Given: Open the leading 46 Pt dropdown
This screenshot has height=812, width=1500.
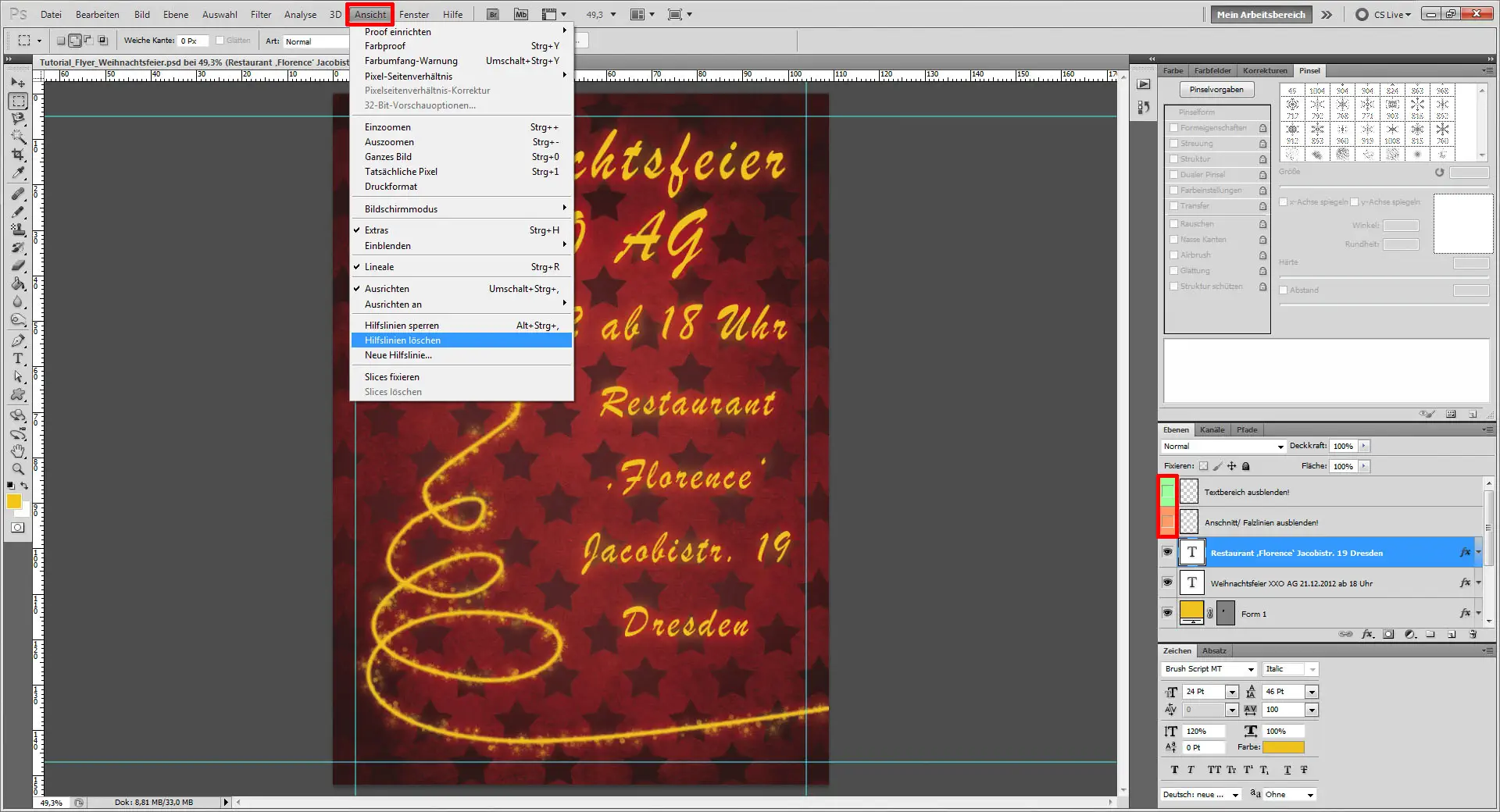Looking at the screenshot, I should 1312,692.
